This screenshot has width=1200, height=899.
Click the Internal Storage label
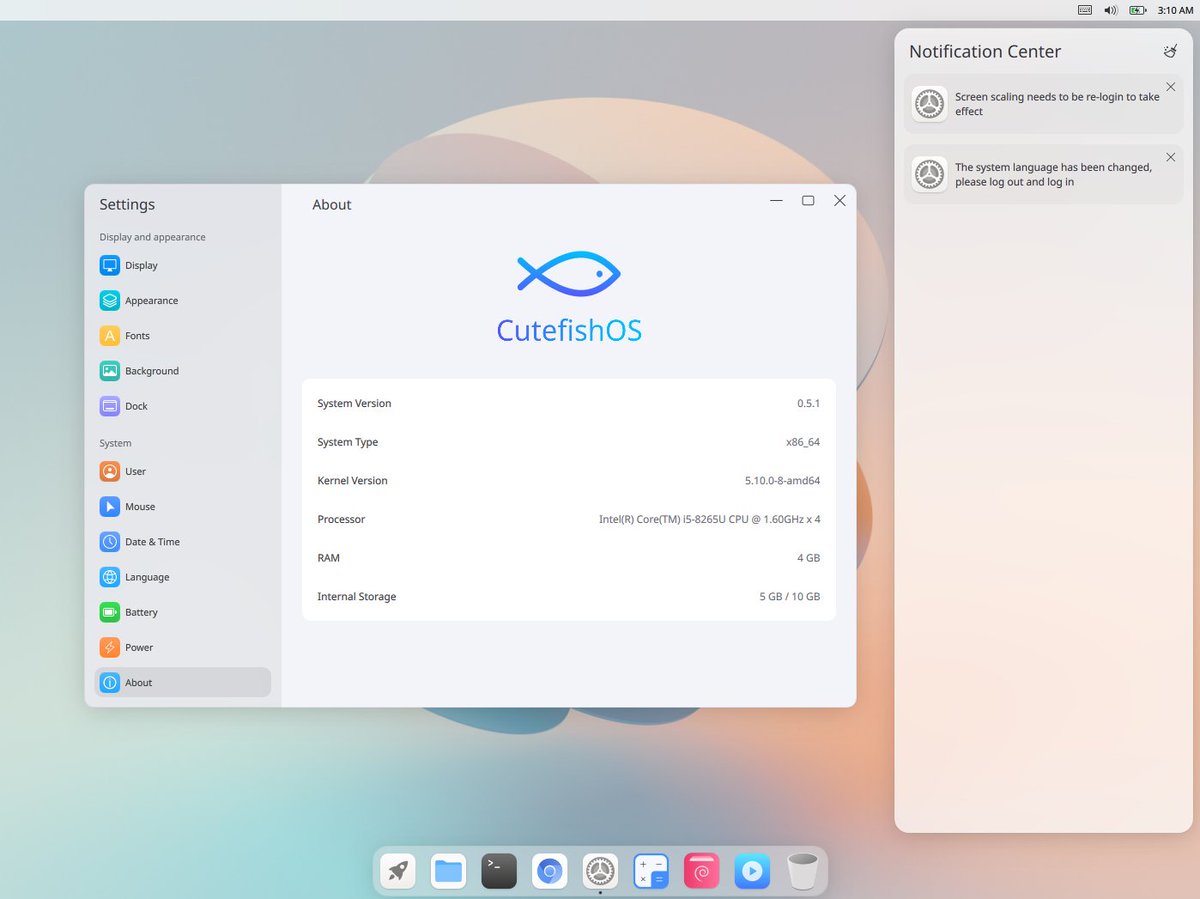tap(357, 597)
